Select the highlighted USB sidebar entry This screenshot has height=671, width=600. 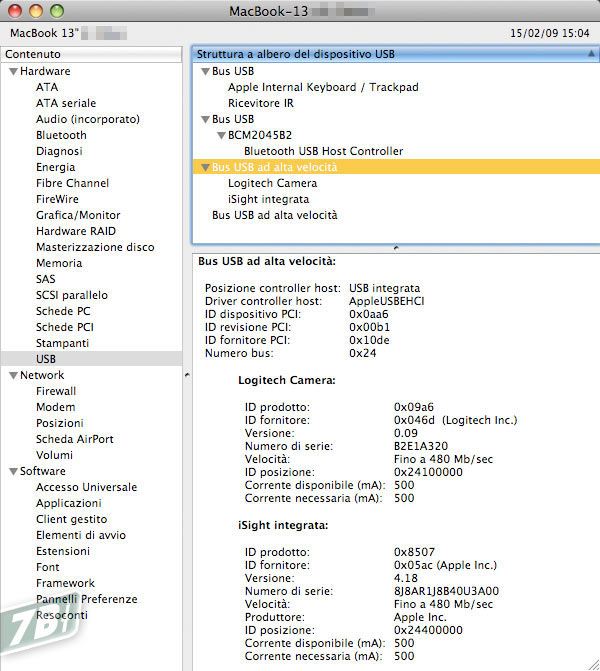(x=92, y=359)
